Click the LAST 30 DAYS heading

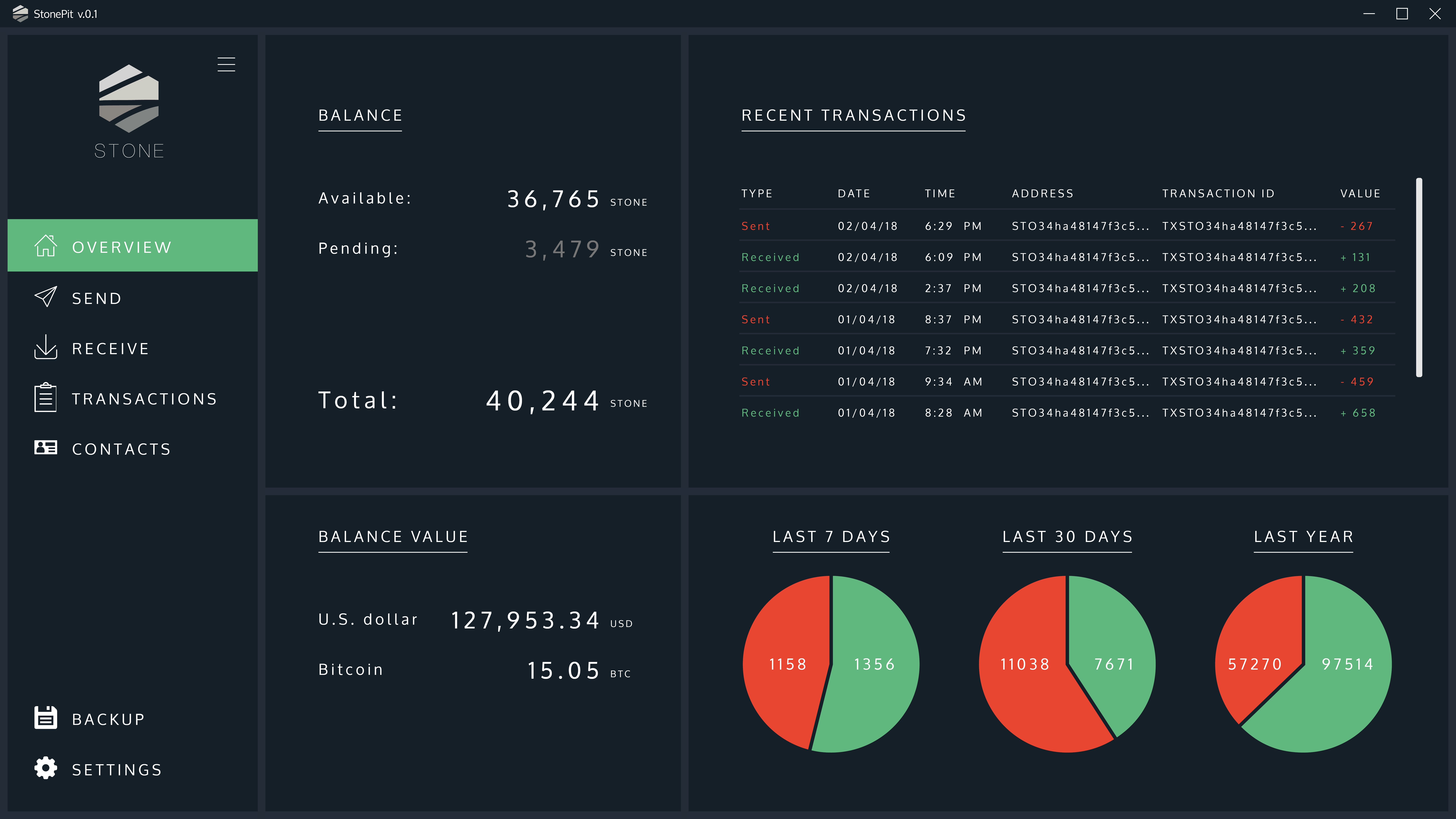point(1068,536)
